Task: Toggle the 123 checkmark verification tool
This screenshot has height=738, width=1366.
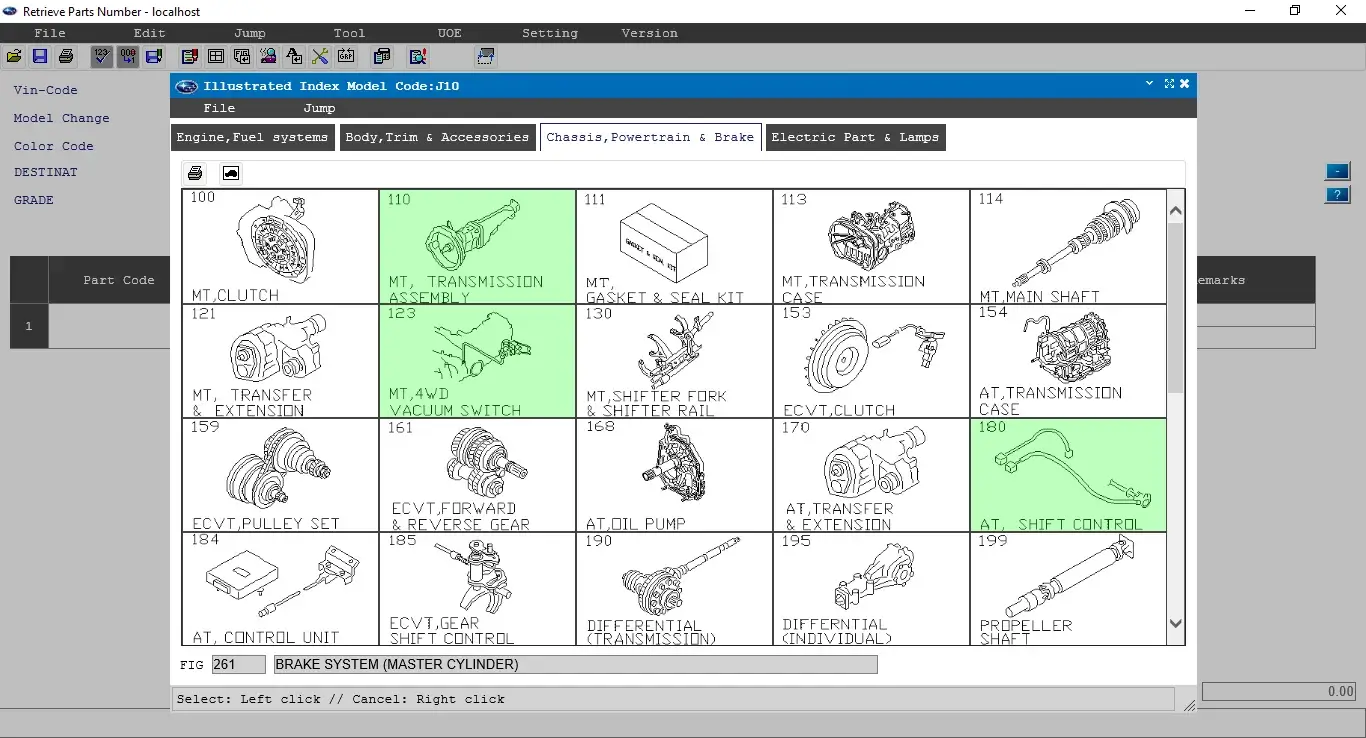Action: (x=102, y=56)
